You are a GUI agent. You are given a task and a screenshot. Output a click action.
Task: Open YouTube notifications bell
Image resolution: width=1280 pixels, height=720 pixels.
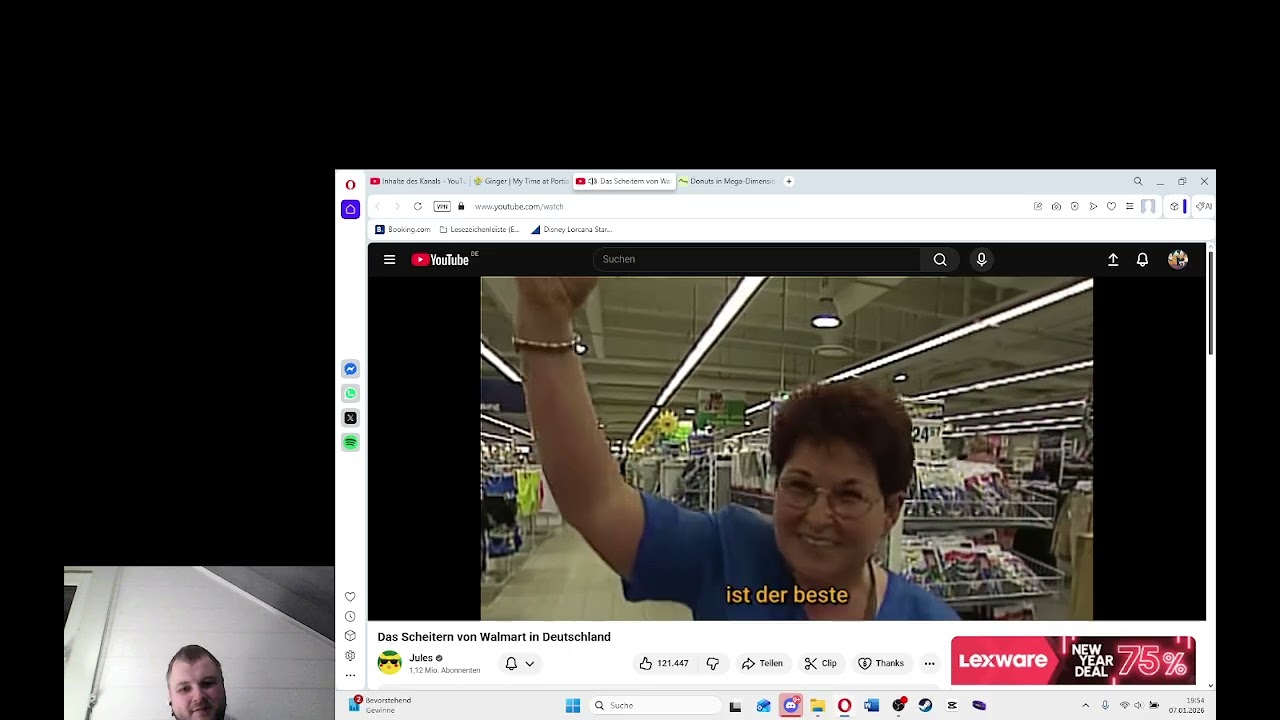click(x=1142, y=259)
